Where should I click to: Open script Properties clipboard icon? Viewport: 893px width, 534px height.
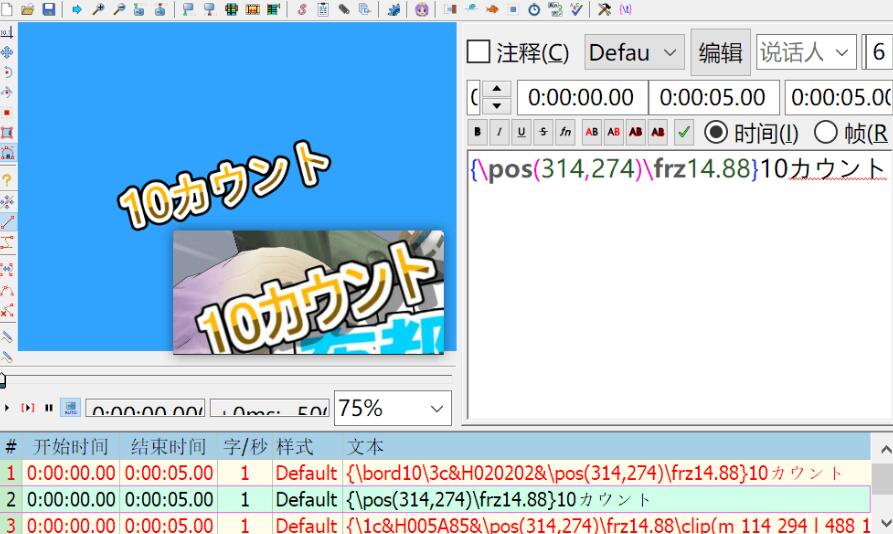coord(323,9)
